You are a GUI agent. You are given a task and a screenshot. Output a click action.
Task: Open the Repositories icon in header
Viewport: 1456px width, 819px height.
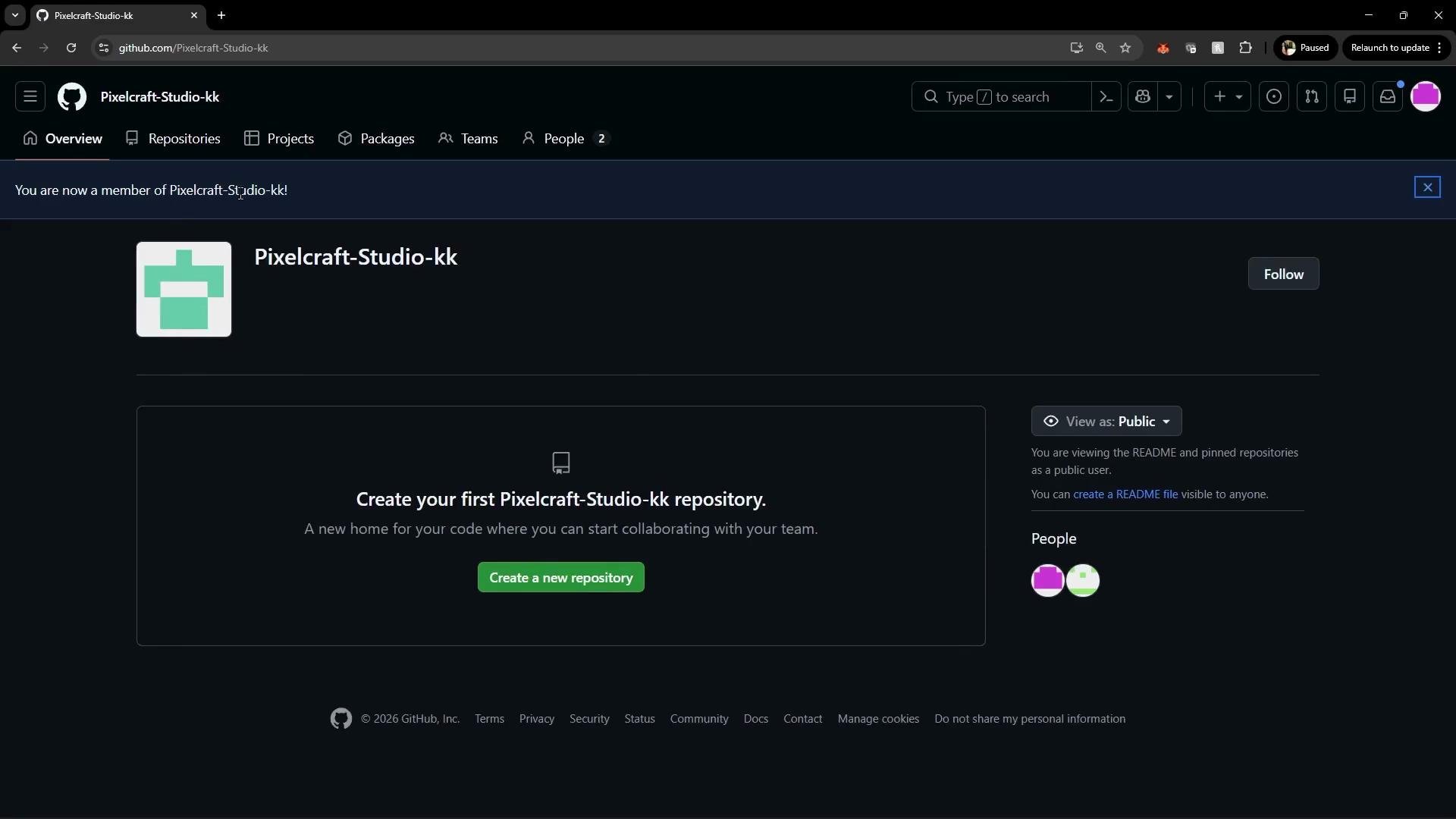pos(1350,96)
